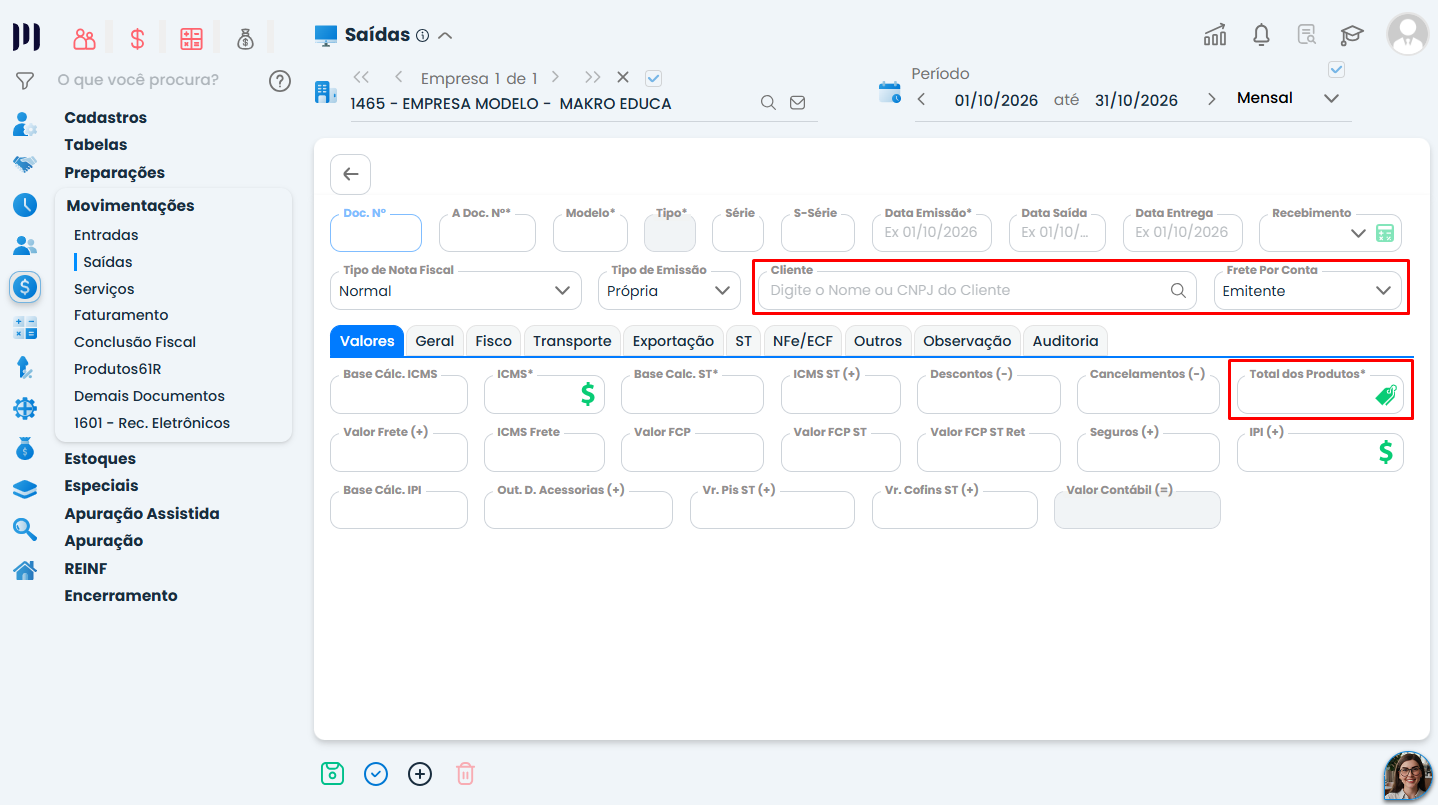
Task: Go to next period with right arrow
Action: point(1212,99)
